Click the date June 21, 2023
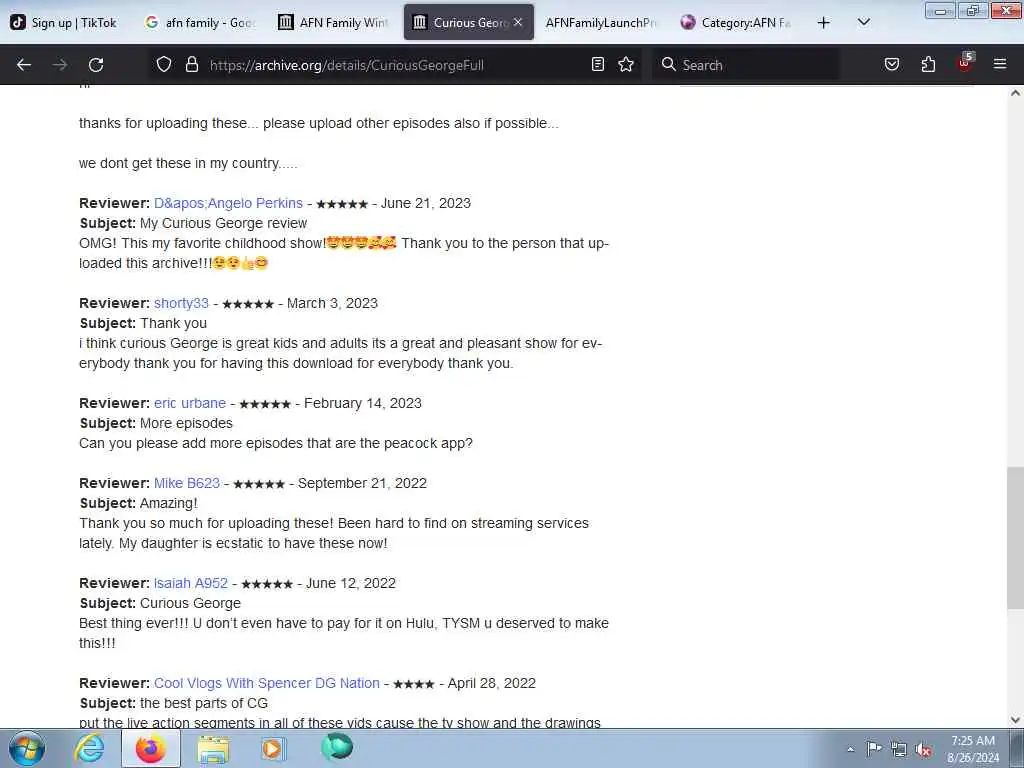Image resolution: width=1024 pixels, height=768 pixels. pyautogui.click(x=426, y=203)
